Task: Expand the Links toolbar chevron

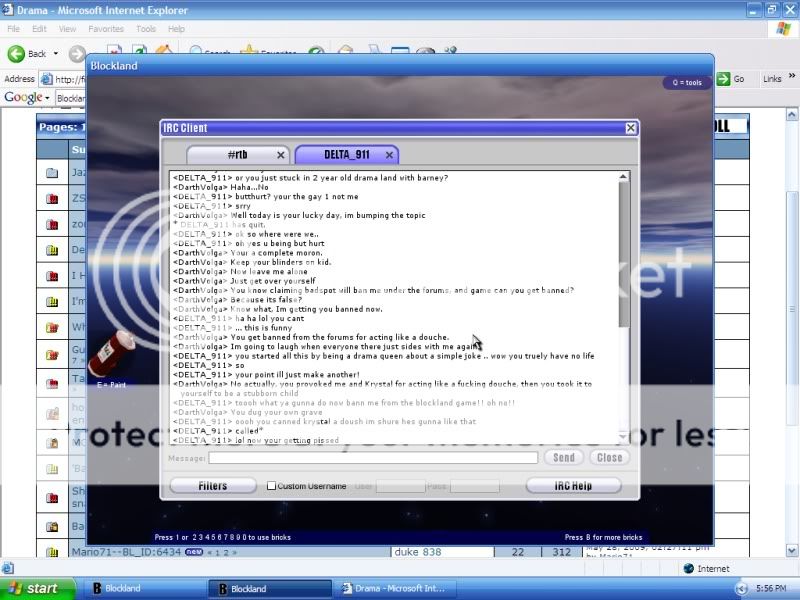Action: 791,76
